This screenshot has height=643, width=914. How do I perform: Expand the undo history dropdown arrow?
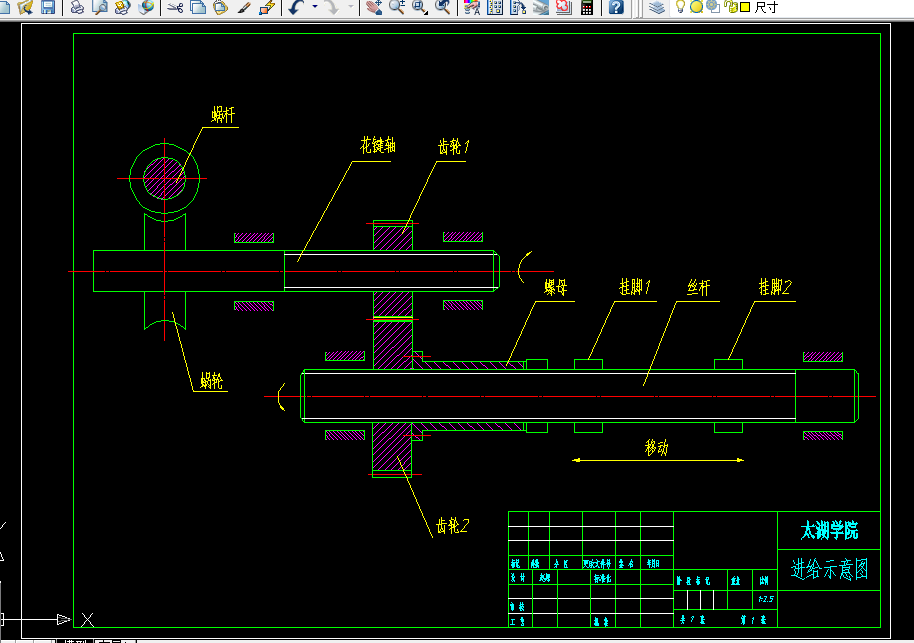pyautogui.click(x=315, y=7)
